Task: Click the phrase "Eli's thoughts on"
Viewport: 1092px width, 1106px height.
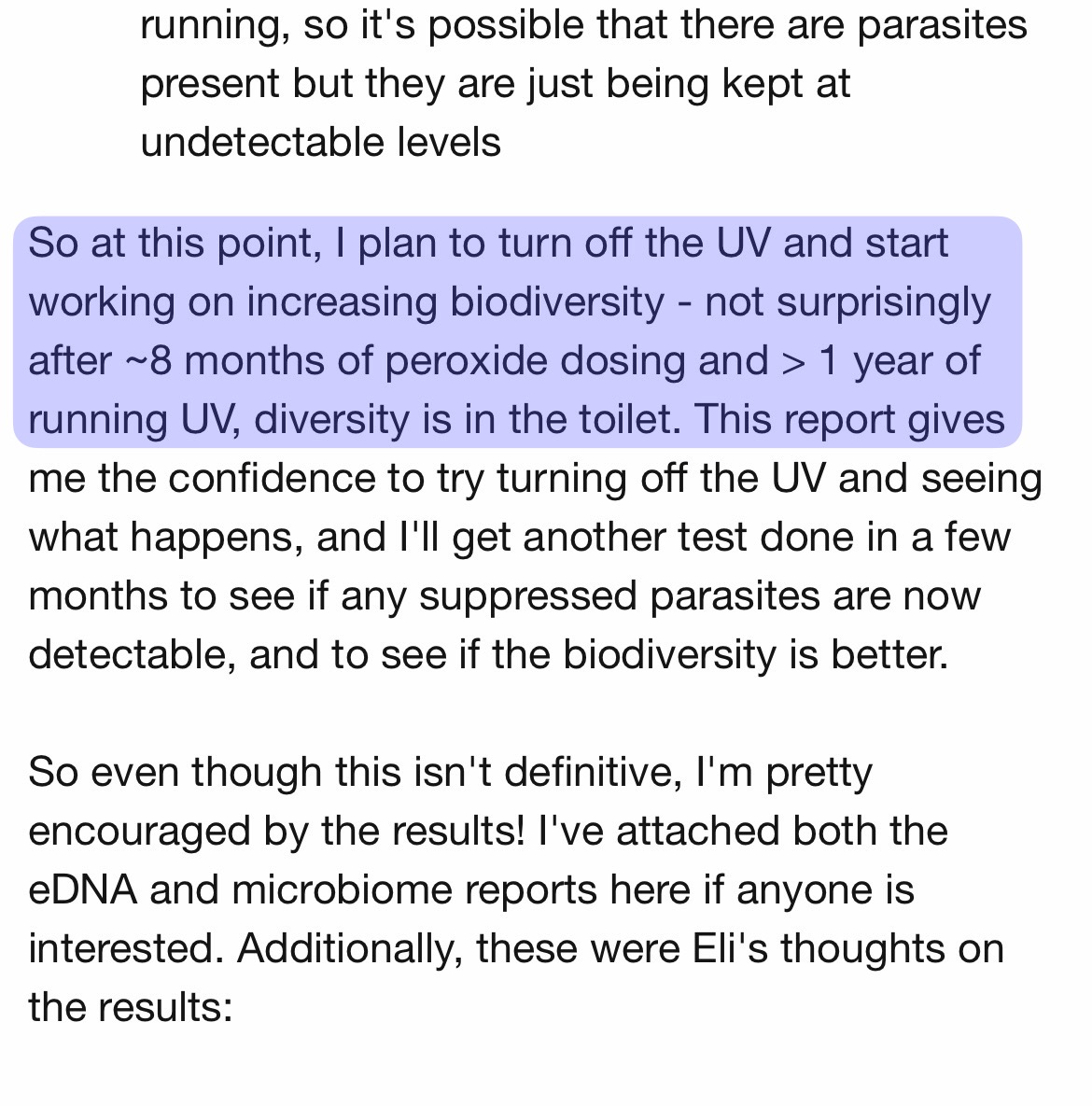Action: coord(847,948)
